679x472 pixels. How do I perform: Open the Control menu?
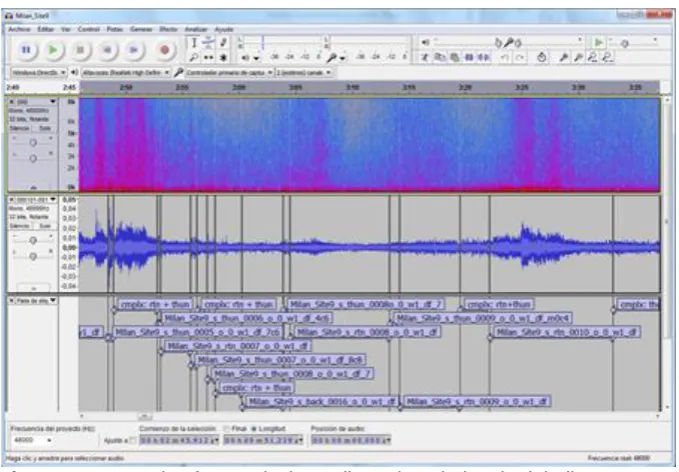[x=89, y=29]
